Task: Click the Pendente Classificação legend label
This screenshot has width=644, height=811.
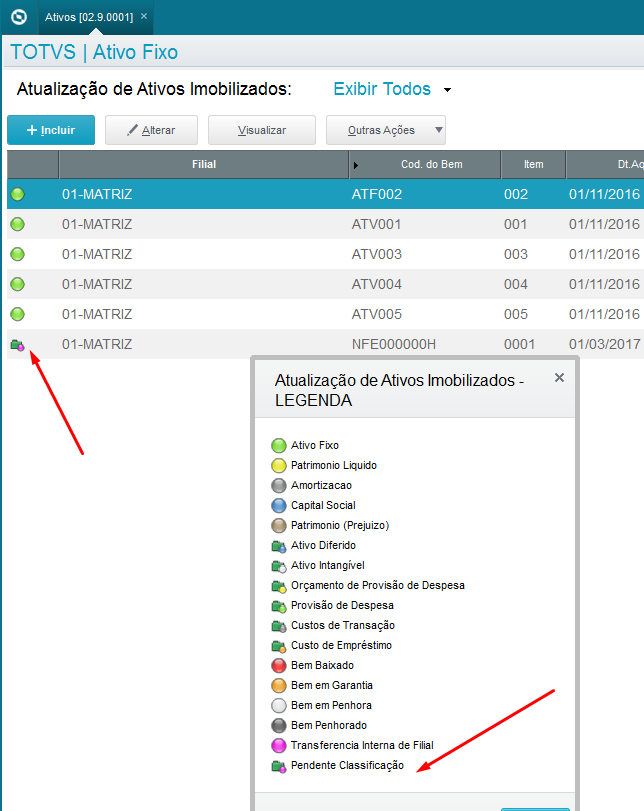Action: click(347, 765)
